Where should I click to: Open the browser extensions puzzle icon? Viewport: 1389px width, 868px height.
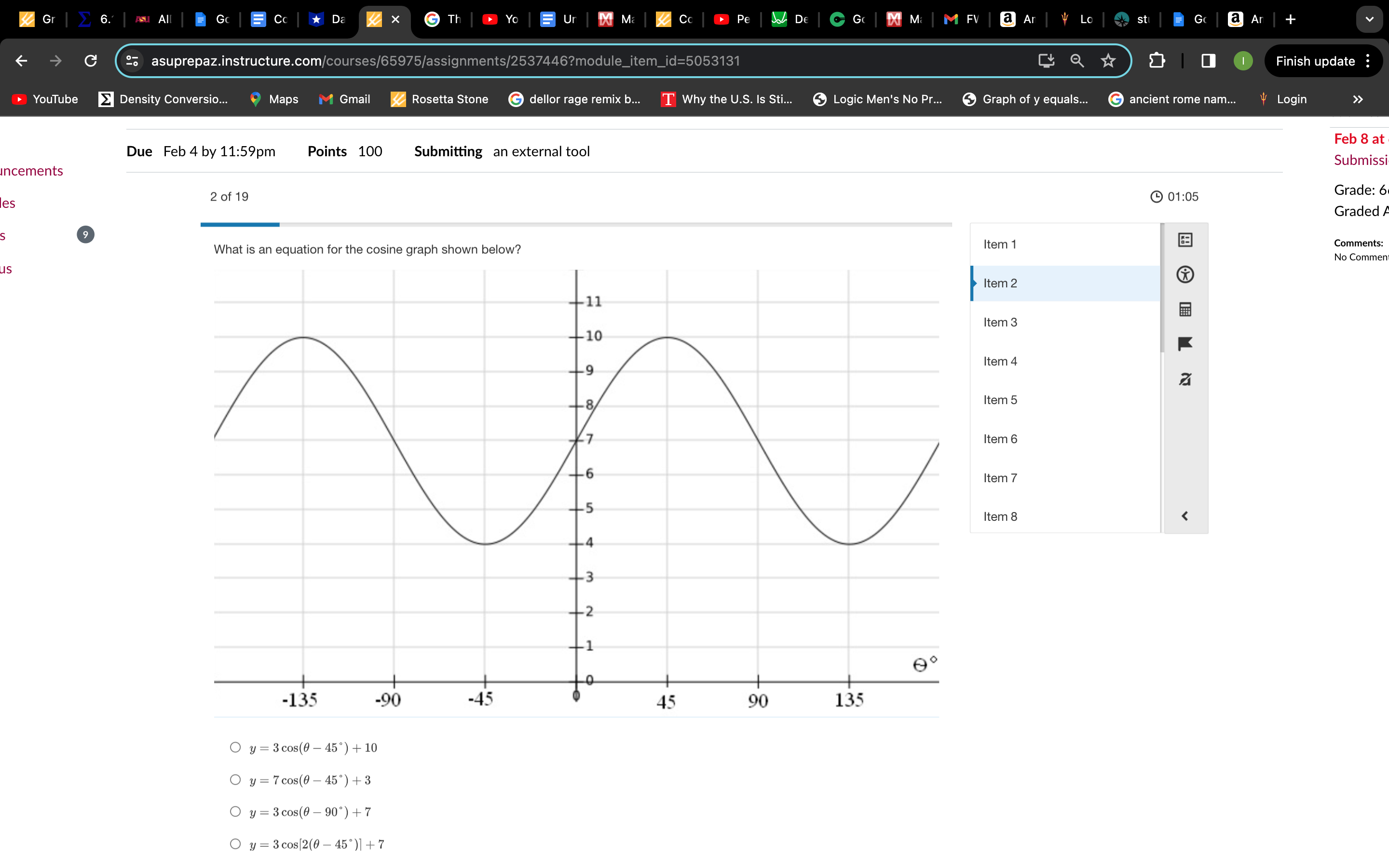[x=1157, y=61]
